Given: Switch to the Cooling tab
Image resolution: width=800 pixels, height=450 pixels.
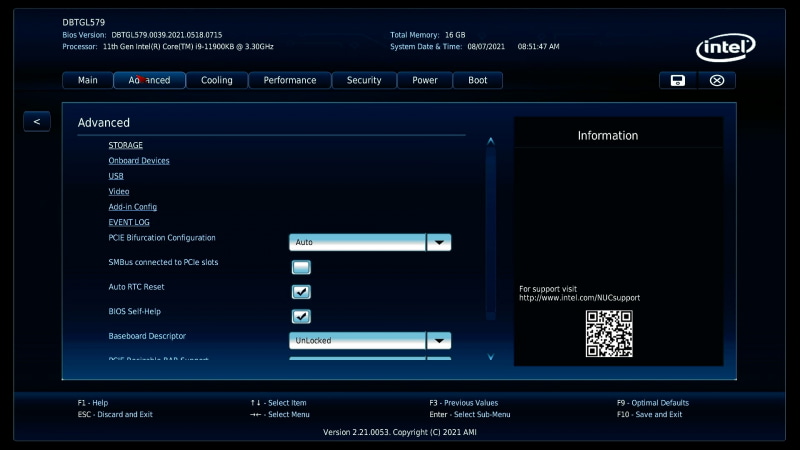Looking at the screenshot, I should point(217,80).
